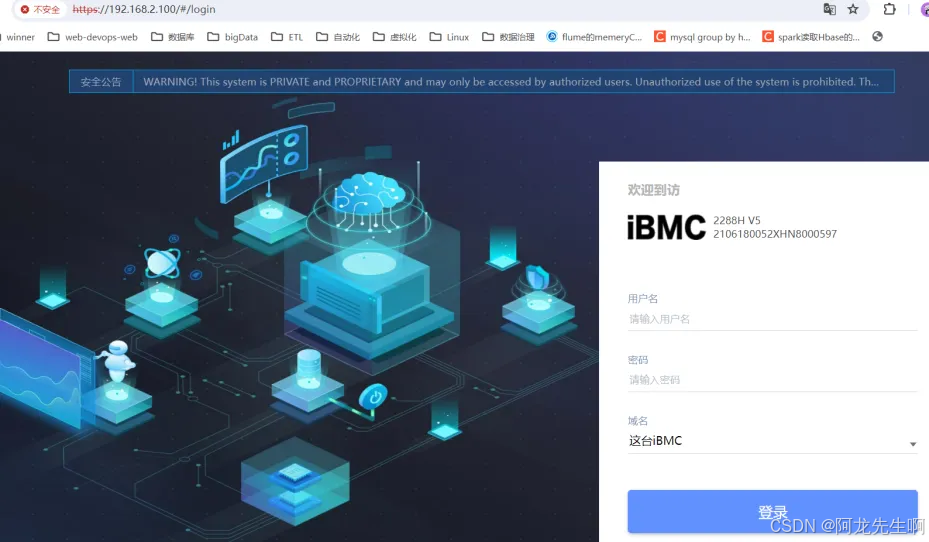Click the 安全公告 label in the banner
The image size is (929, 542).
101,82
